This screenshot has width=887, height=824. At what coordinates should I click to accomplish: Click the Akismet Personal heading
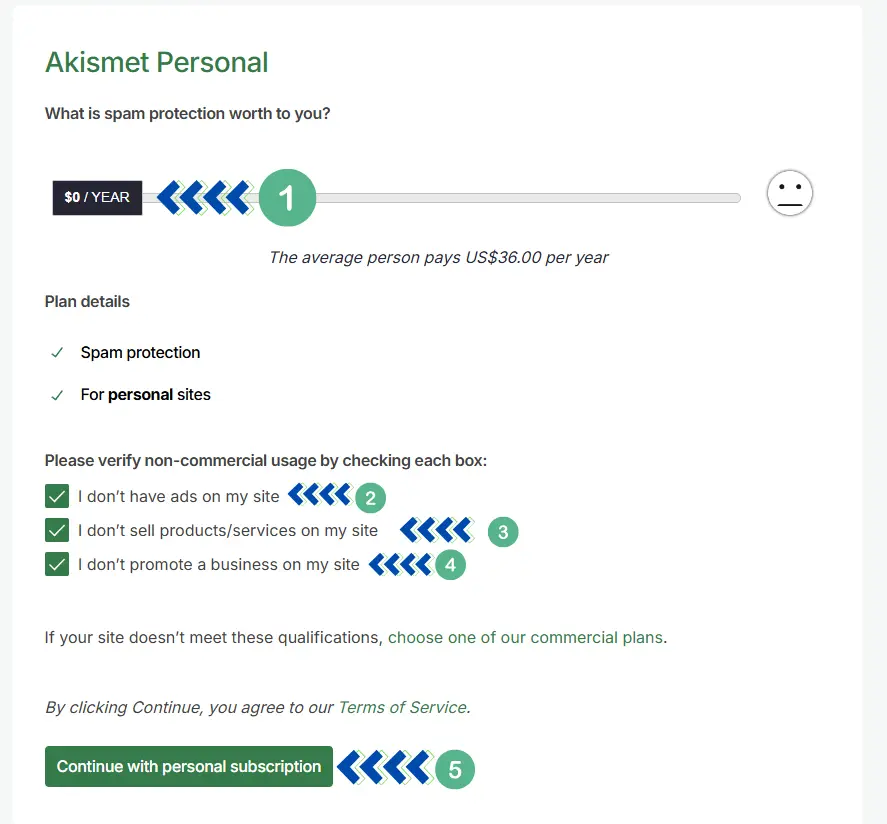157,62
